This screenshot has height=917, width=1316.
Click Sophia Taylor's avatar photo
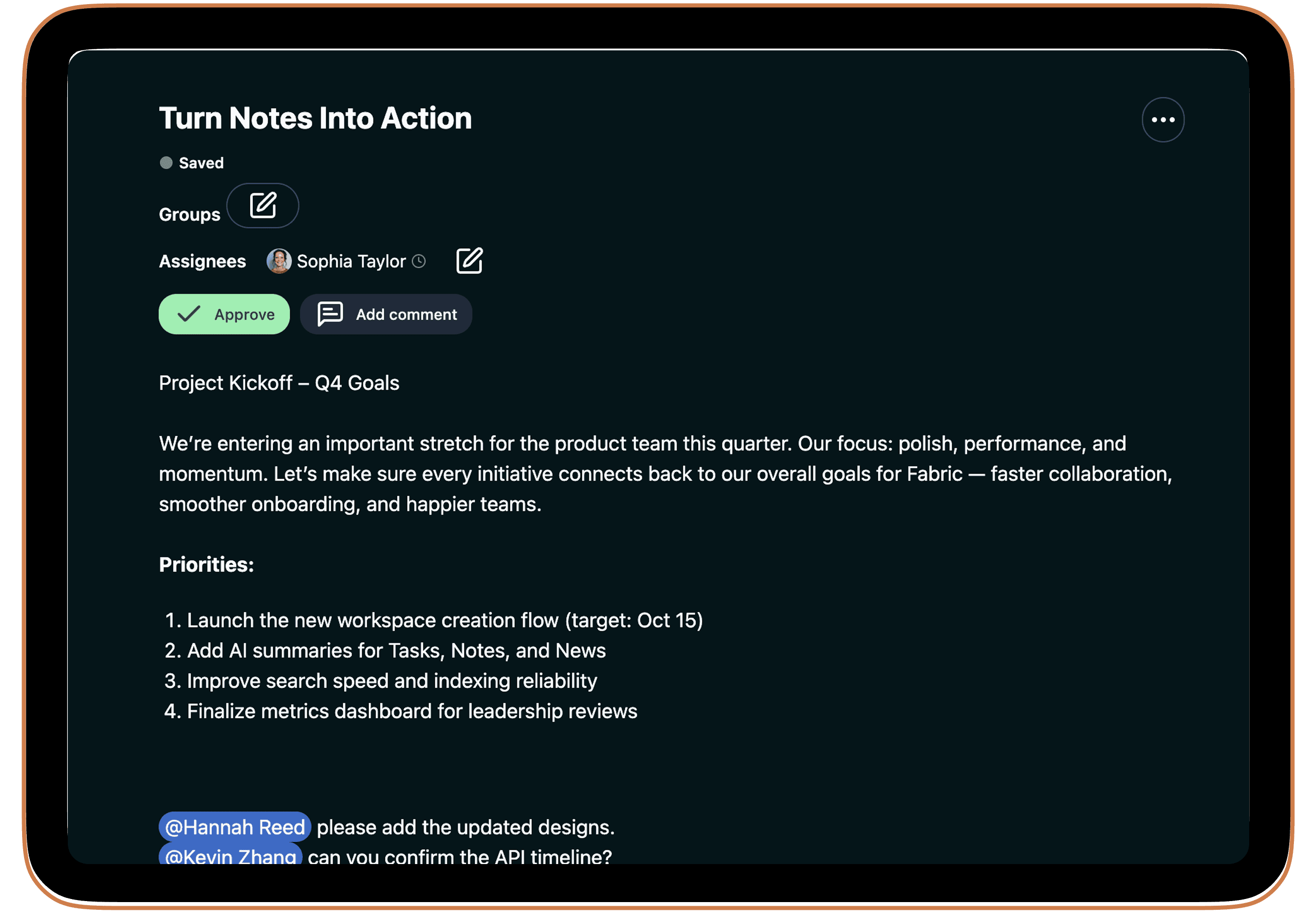279,262
